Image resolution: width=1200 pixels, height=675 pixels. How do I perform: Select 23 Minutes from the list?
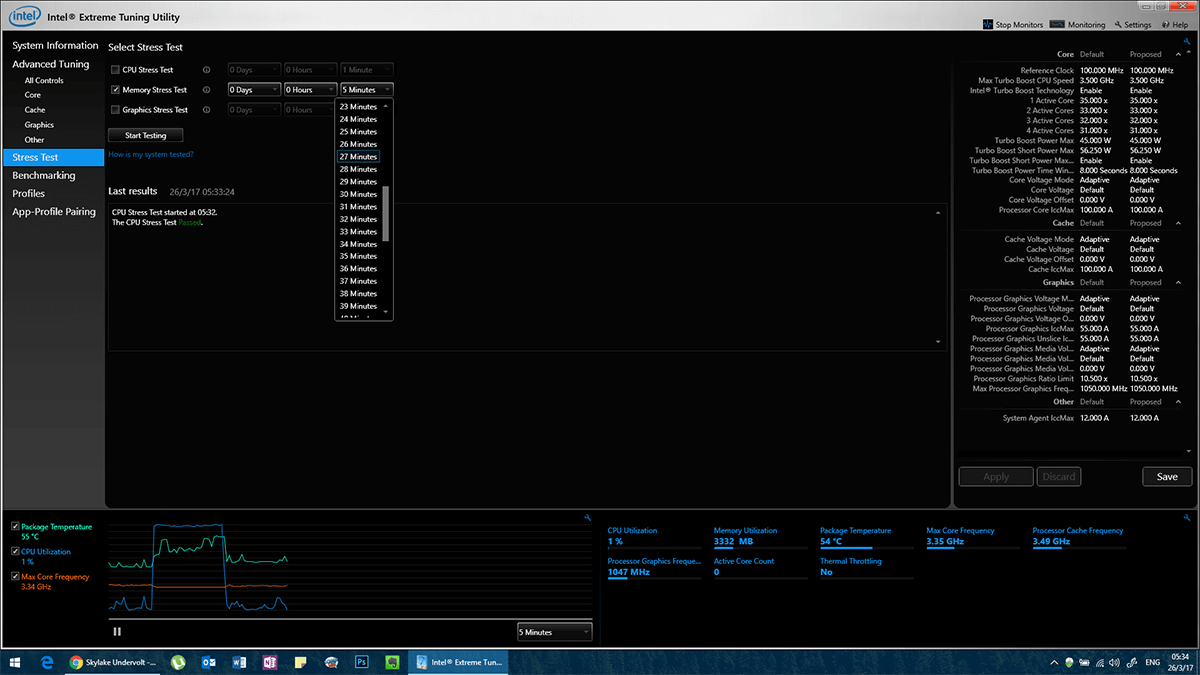pyautogui.click(x=359, y=107)
